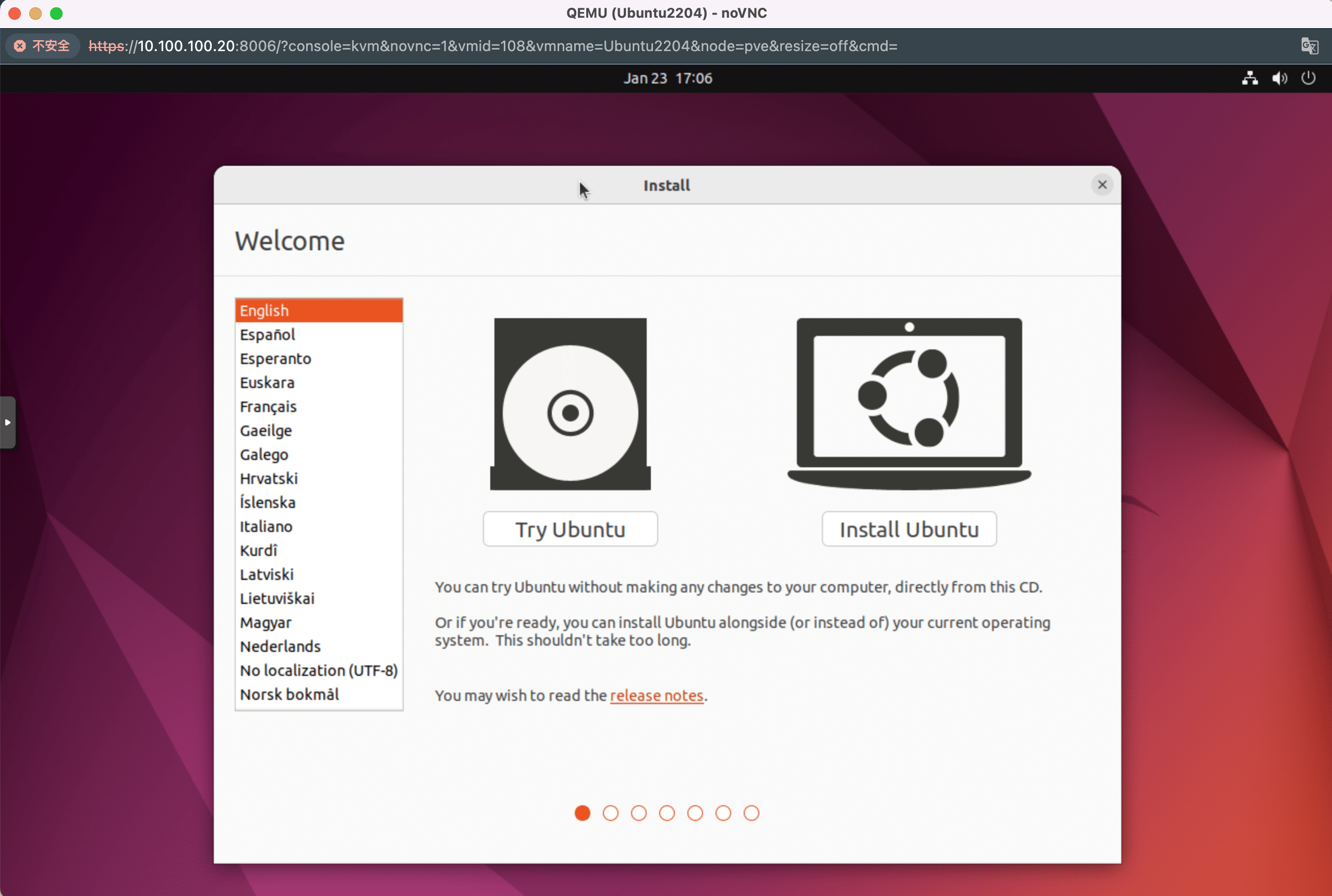Click the Install Ubuntu button
This screenshot has width=1332, height=896.
coord(909,529)
